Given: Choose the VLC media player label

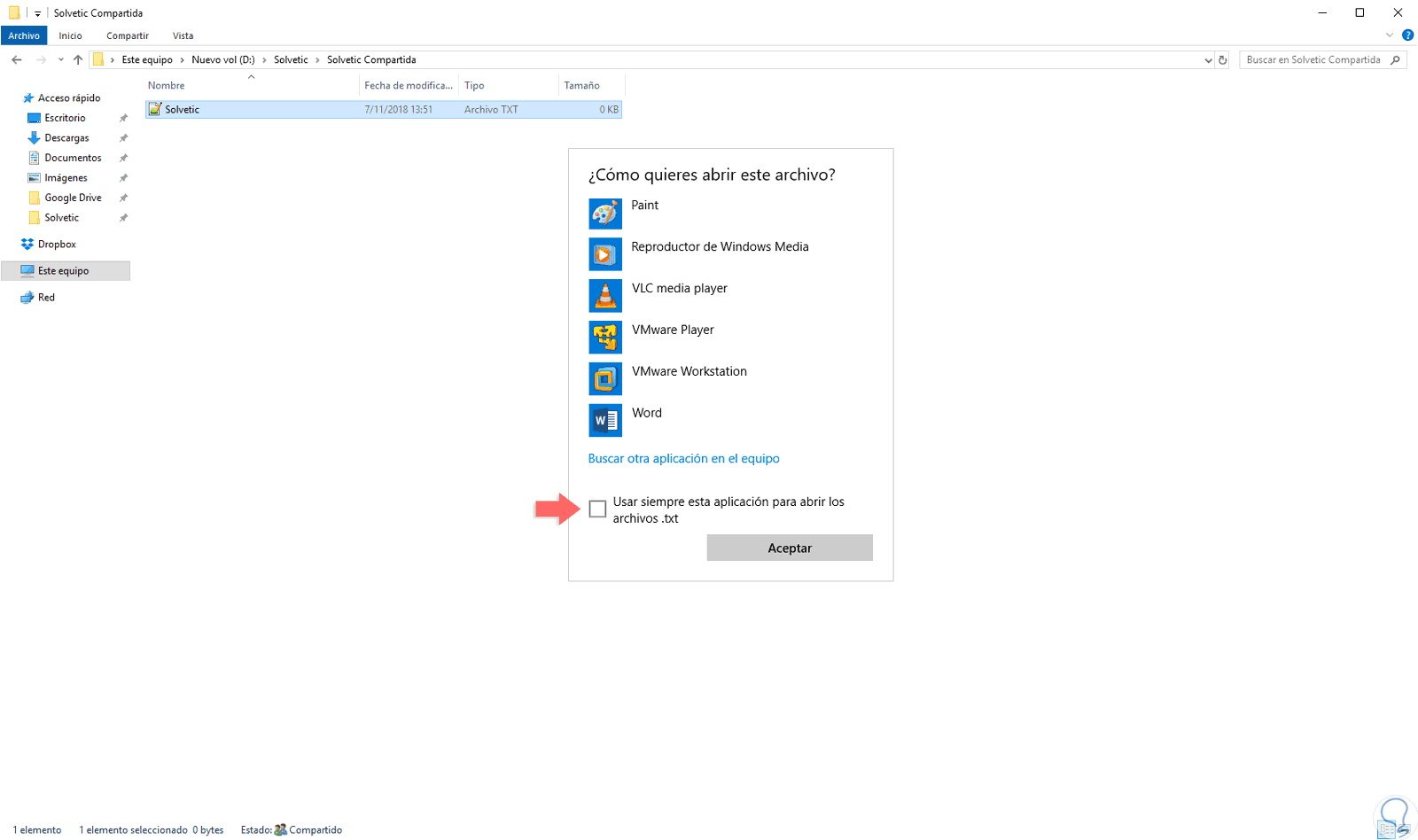Looking at the screenshot, I should (680, 288).
